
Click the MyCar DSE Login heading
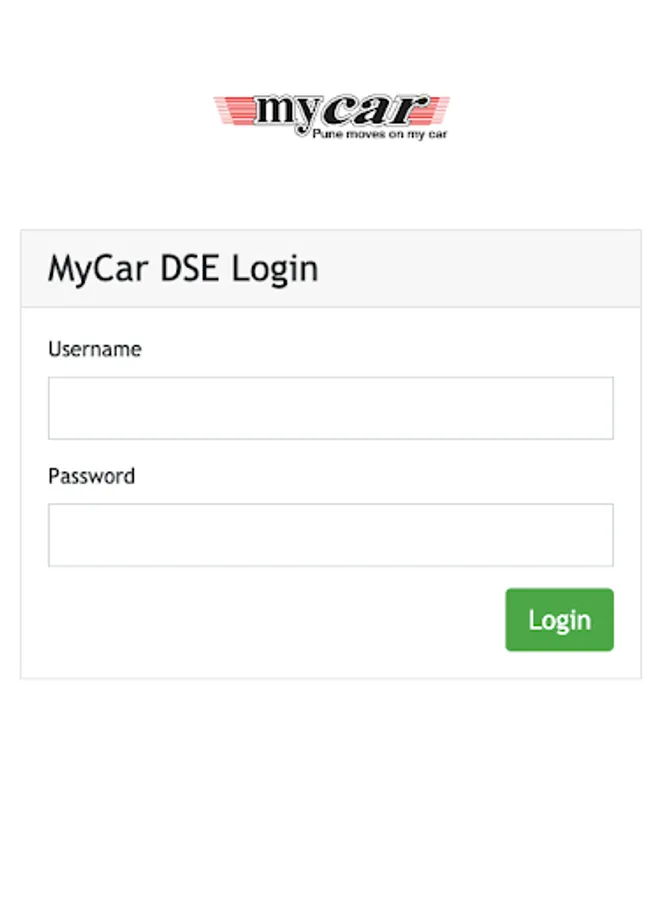[183, 269]
